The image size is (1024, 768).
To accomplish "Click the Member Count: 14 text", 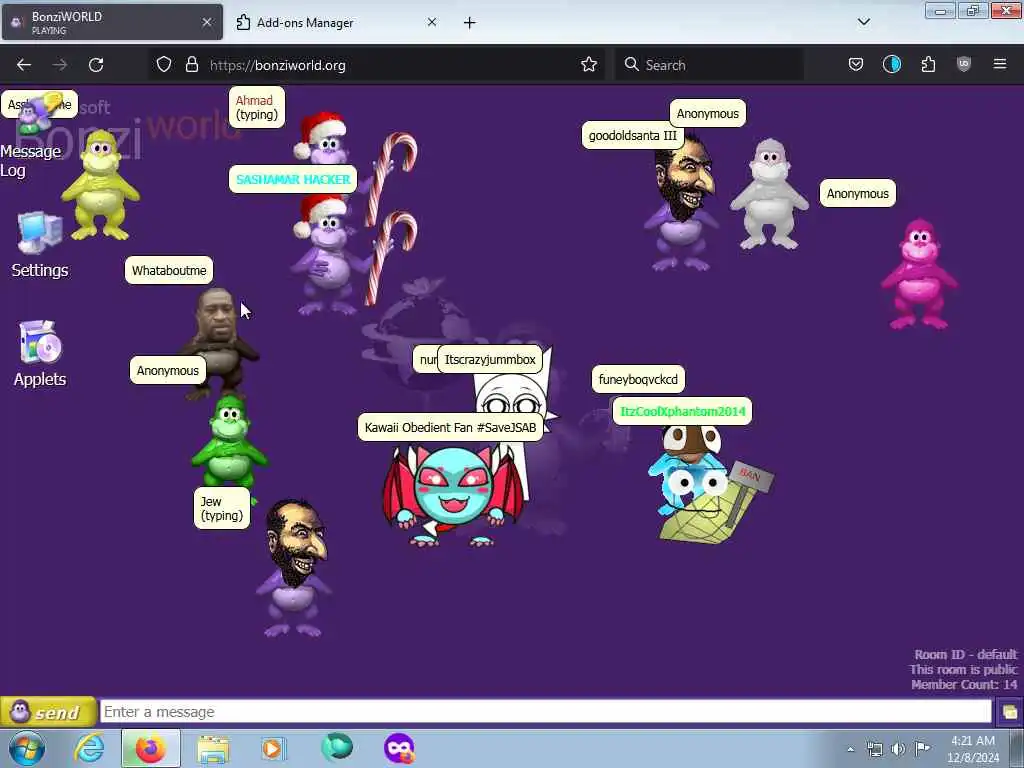I will click(x=964, y=684).
